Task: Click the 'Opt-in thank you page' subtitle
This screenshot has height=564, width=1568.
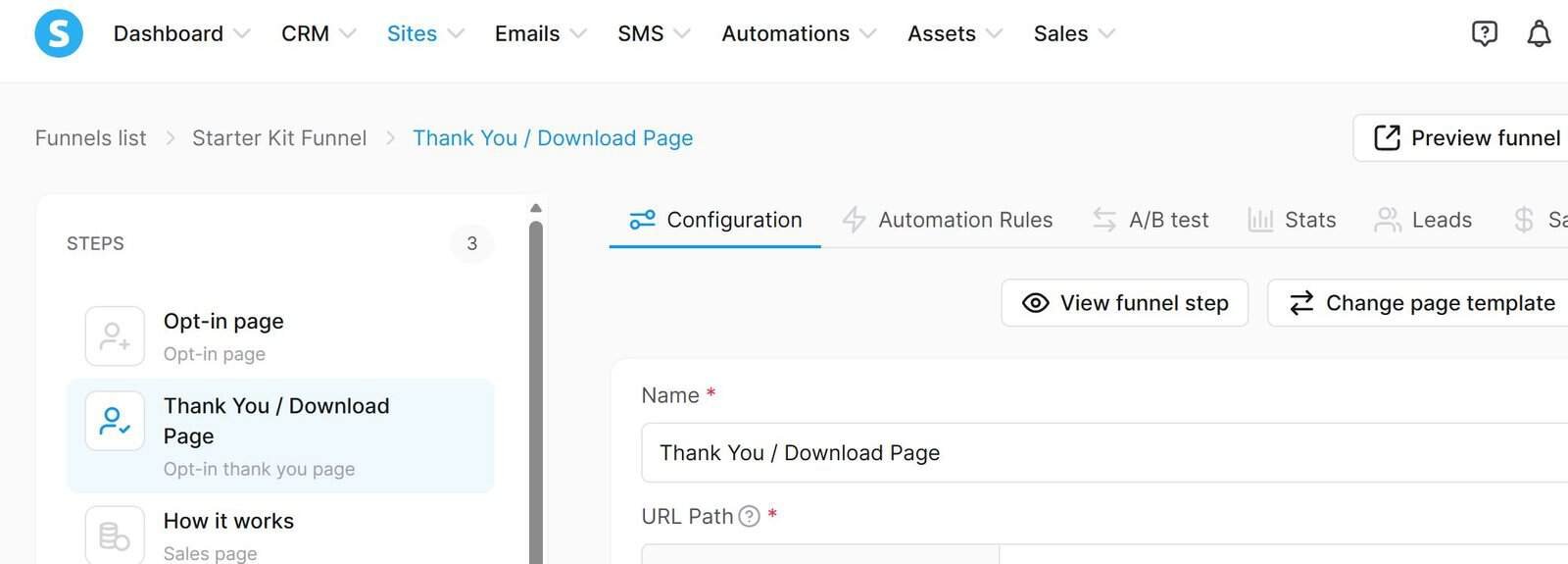Action: (260, 469)
